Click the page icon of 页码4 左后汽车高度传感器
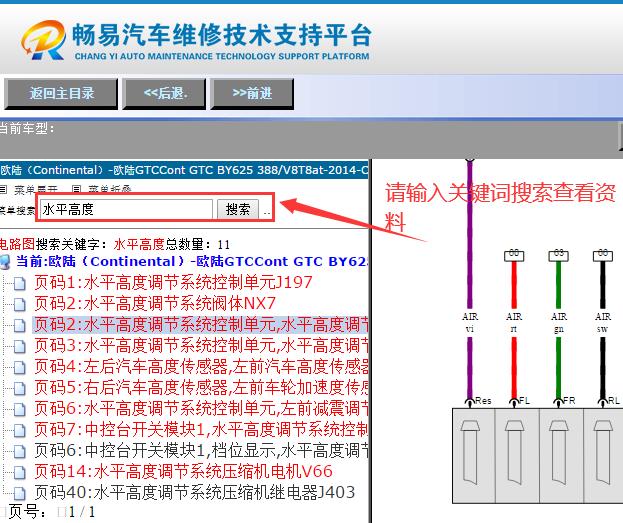The width and height of the screenshot is (623, 523). [x=19, y=368]
